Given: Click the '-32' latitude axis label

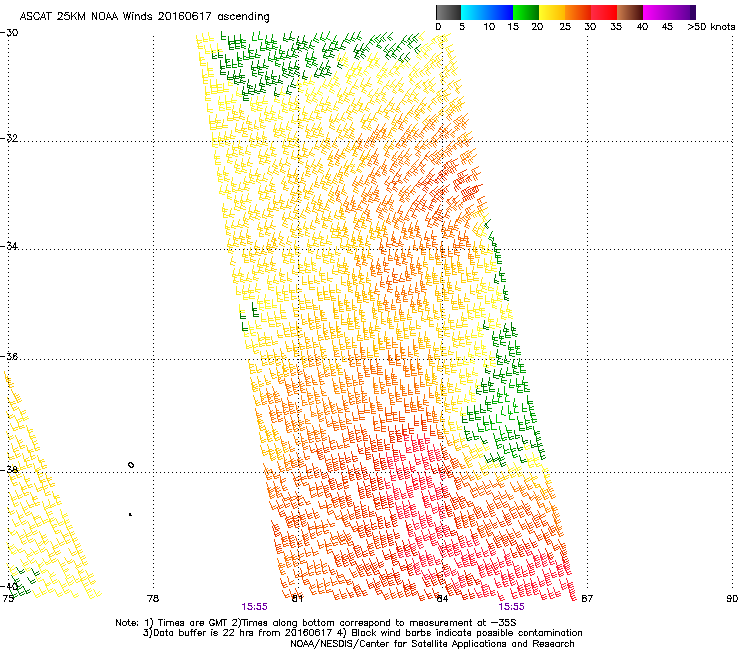Looking at the screenshot, I should [9, 138].
